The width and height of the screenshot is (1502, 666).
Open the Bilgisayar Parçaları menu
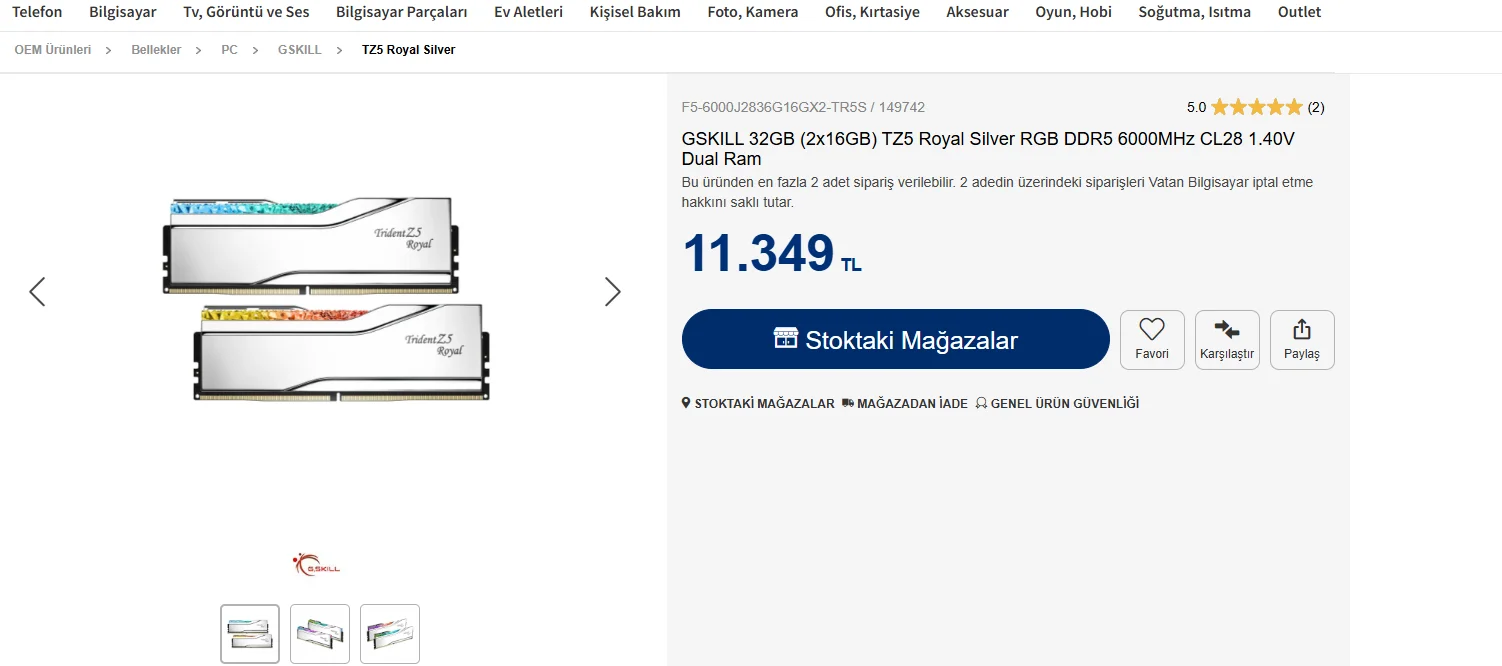click(x=402, y=12)
